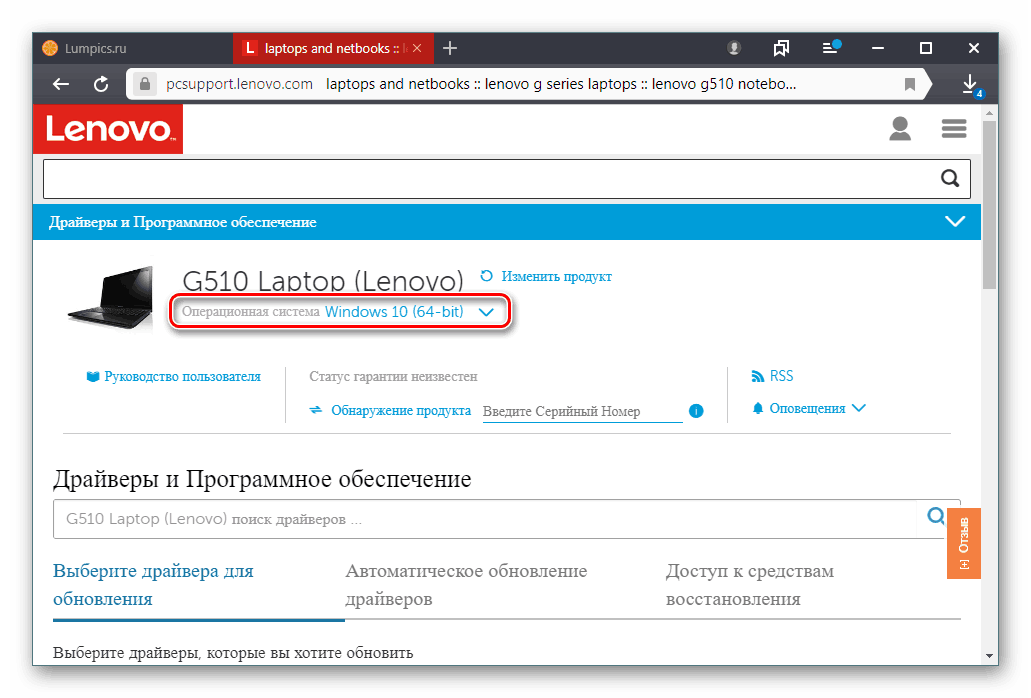The image size is (1031, 698).
Task: Open browser menu with blue notification dot
Action: click(830, 47)
